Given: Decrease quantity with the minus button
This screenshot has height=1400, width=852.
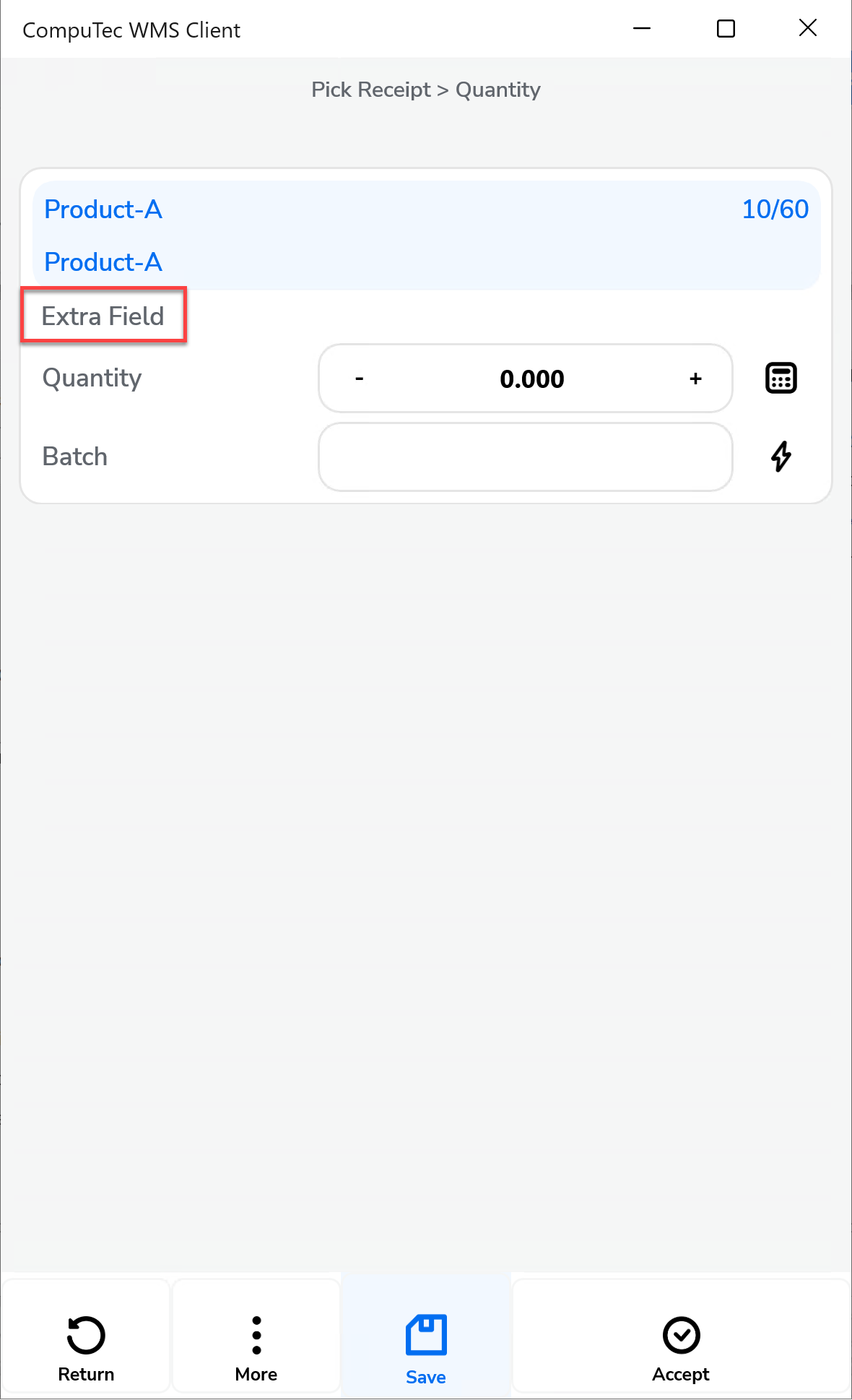Looking at the screenshot, I should point(360,379).
